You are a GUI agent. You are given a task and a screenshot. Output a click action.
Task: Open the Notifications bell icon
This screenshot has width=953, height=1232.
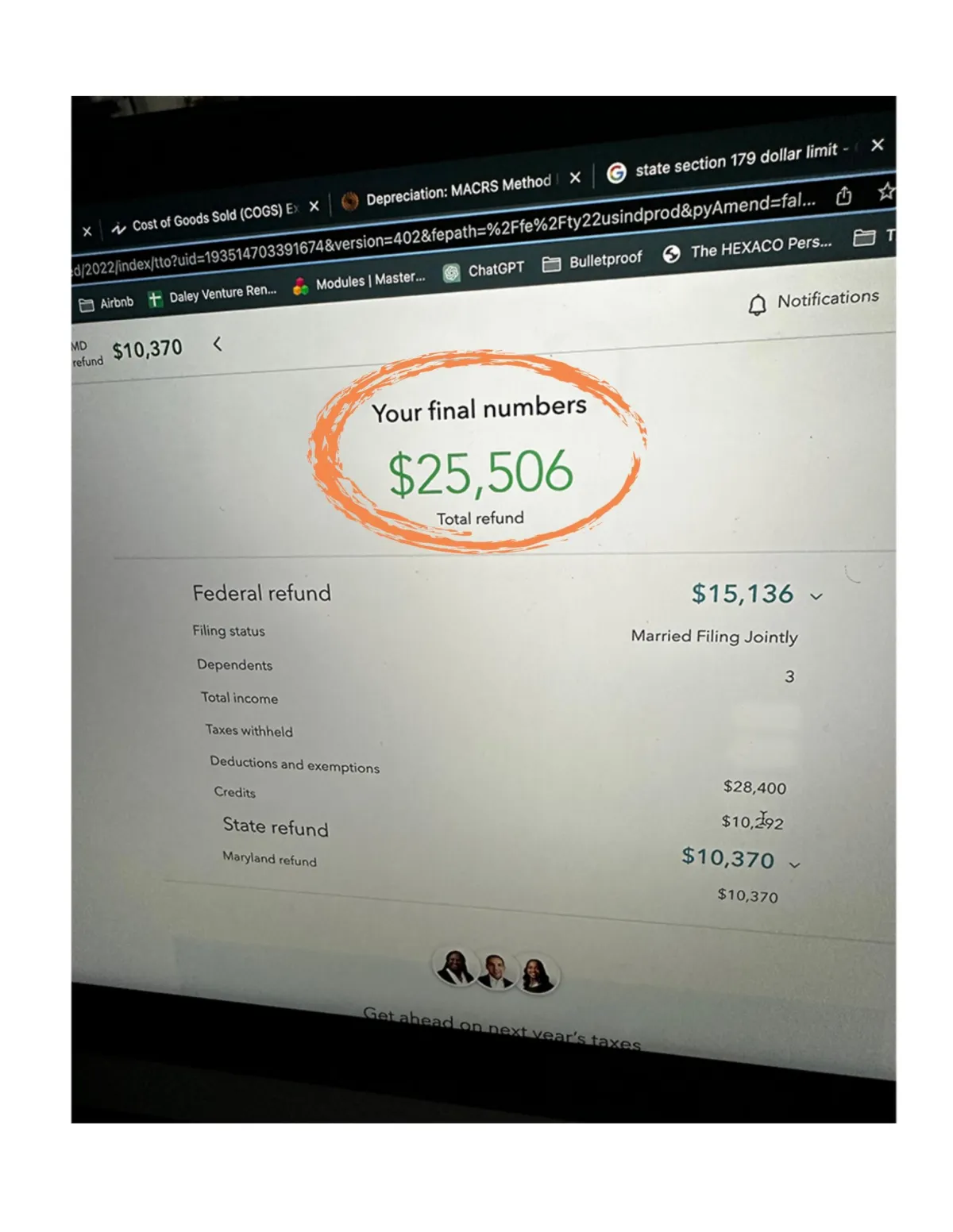(x=758, y=305)
